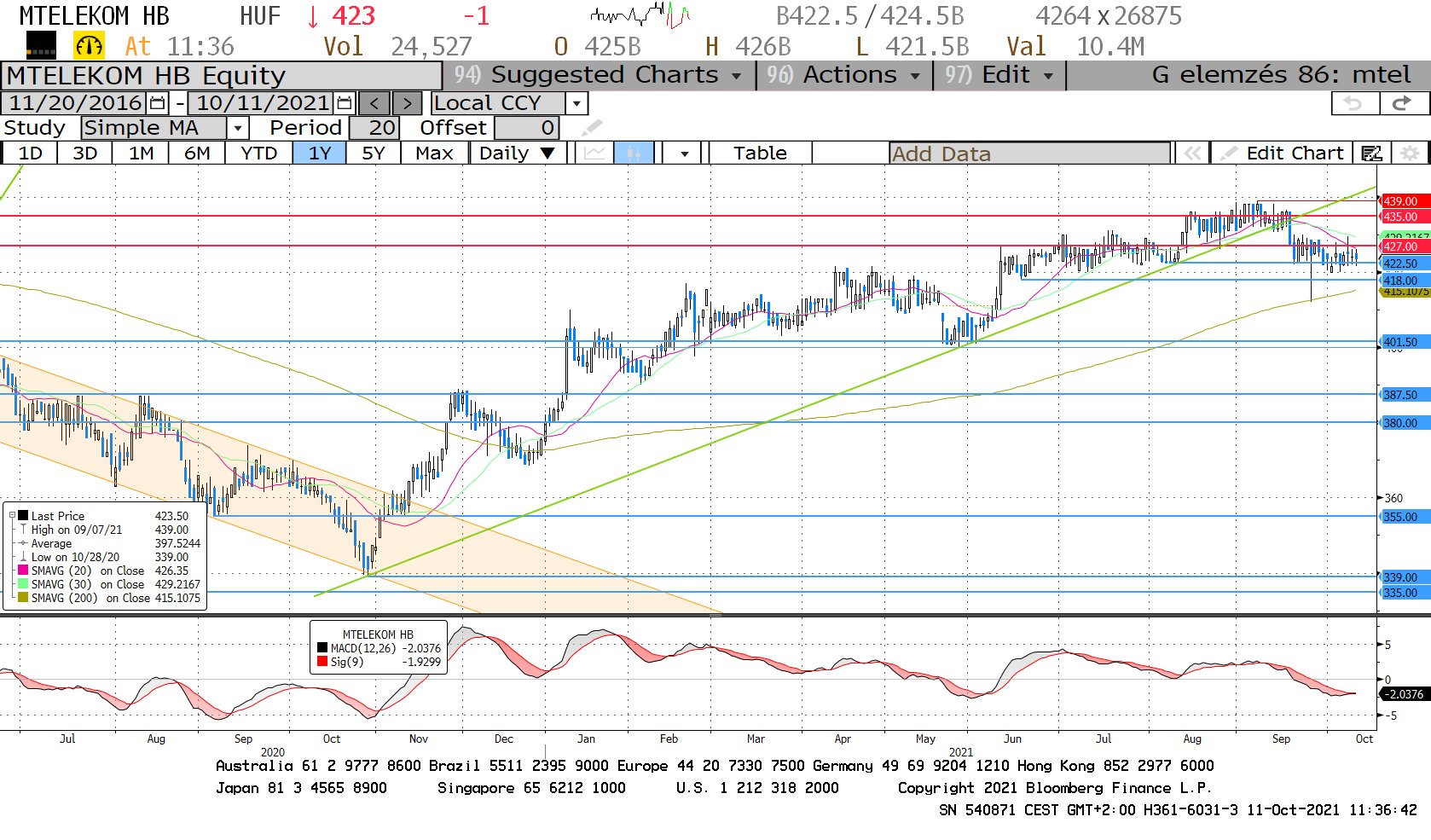Click the Add Data input field
This screenshot has height=840, width=1431.
pyautogui.click(x=1029, y=154)
